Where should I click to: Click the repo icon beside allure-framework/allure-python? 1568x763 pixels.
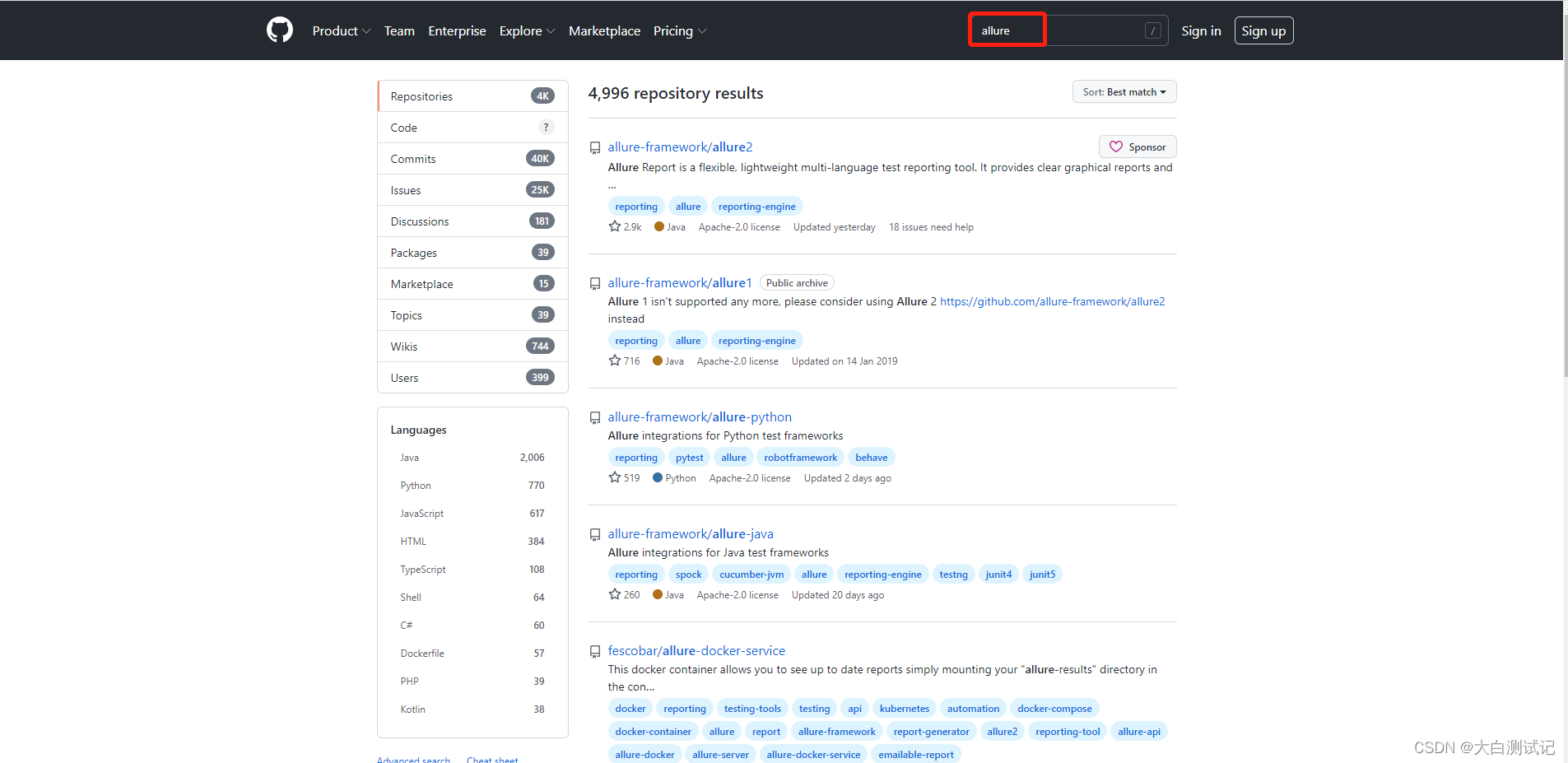(x=595, y=418)
